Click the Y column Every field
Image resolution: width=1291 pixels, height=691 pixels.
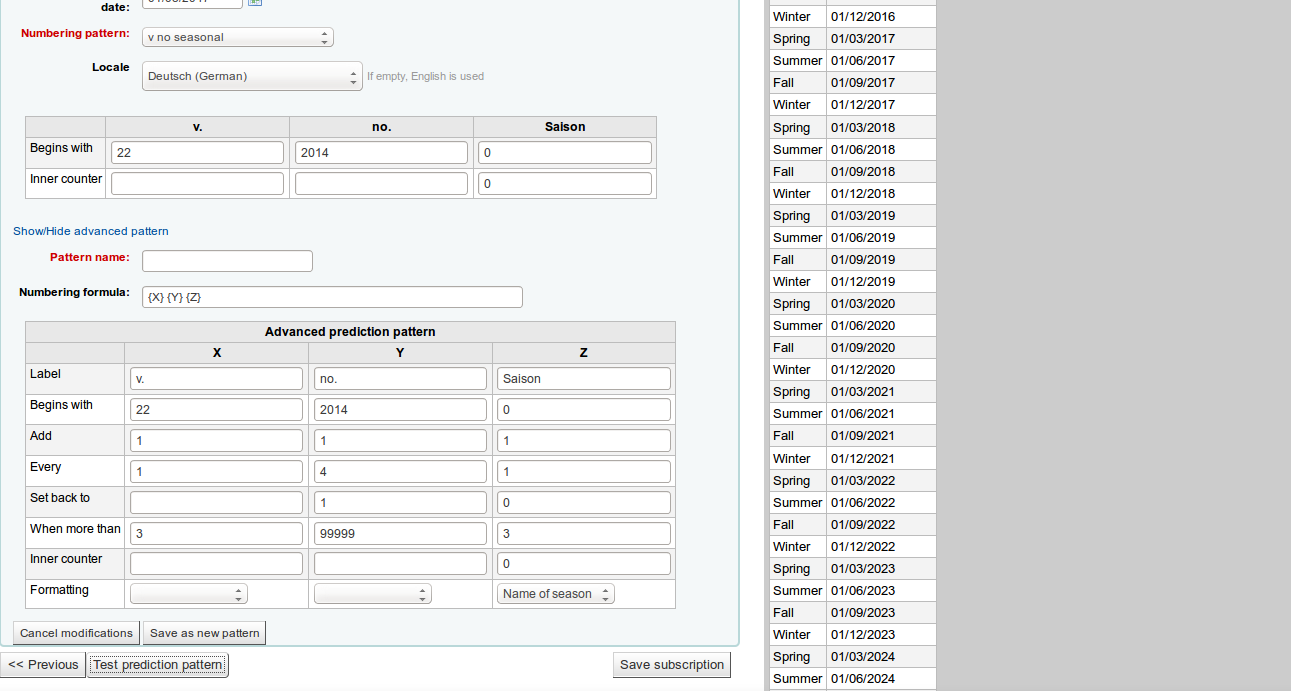tap(400, 472)
